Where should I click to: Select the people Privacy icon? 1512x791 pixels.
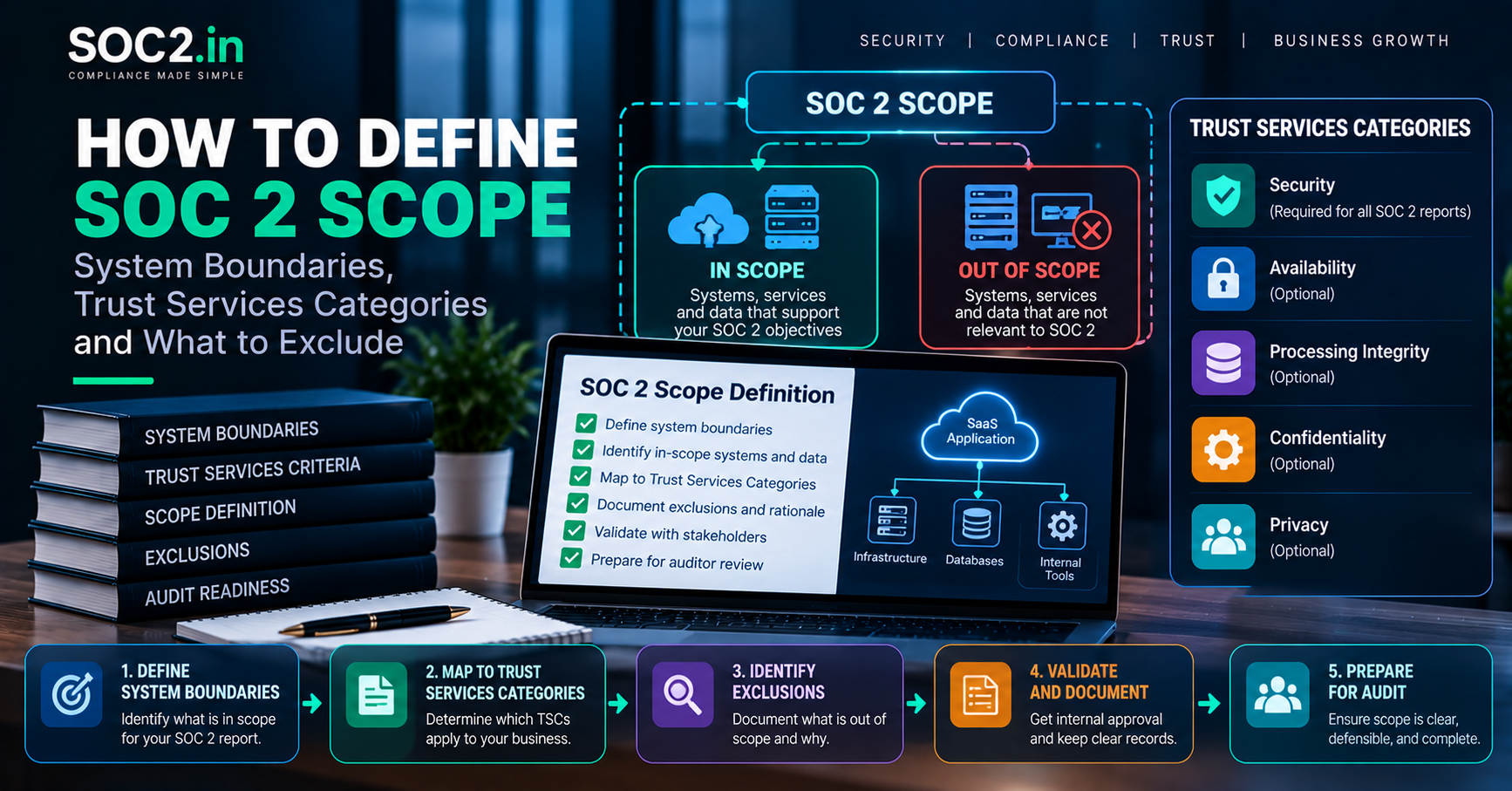pos(1223,536)
